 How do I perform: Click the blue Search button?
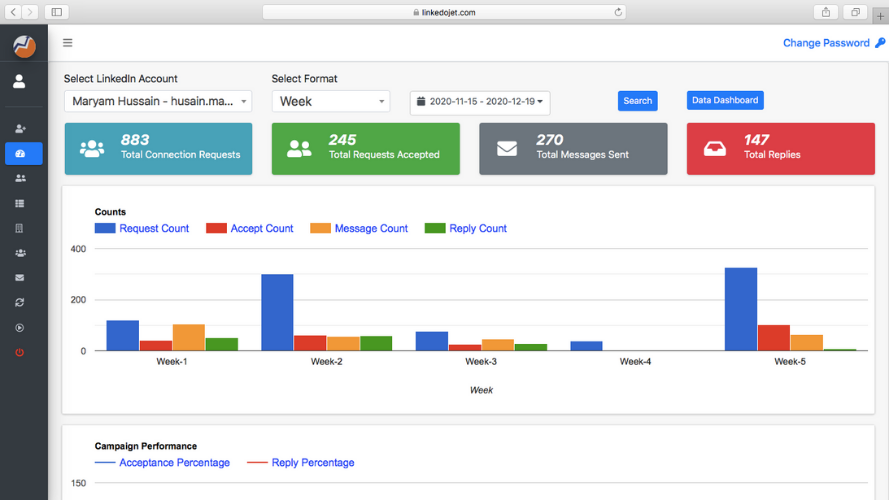pos(637,100)
